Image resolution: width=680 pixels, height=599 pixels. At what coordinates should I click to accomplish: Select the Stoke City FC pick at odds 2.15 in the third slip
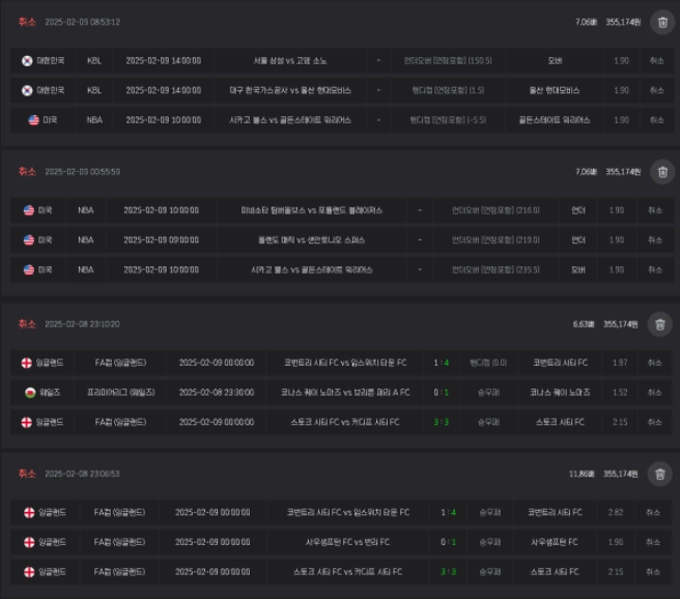click(560, 422)
